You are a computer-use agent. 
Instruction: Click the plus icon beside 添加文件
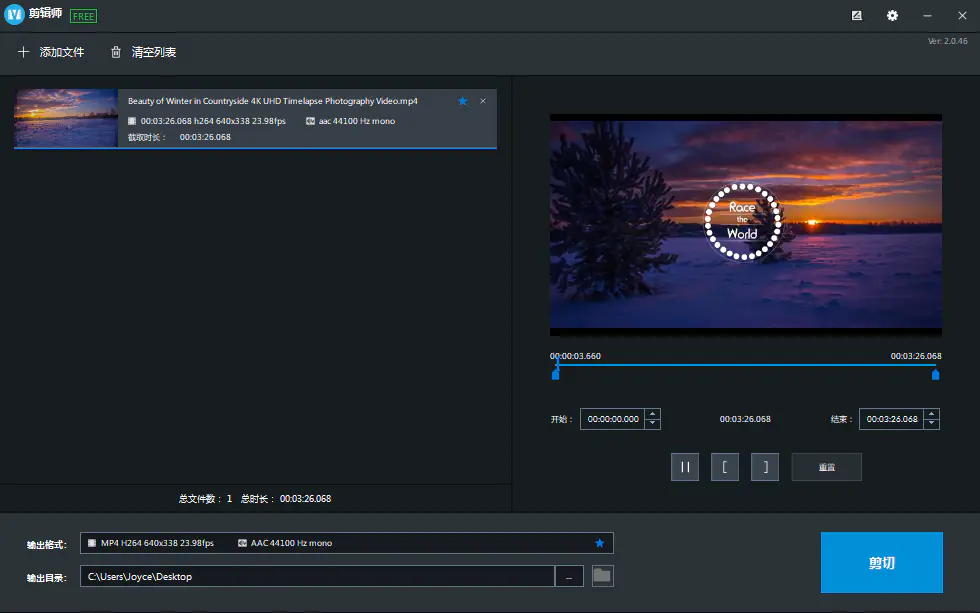coord(23,52)
